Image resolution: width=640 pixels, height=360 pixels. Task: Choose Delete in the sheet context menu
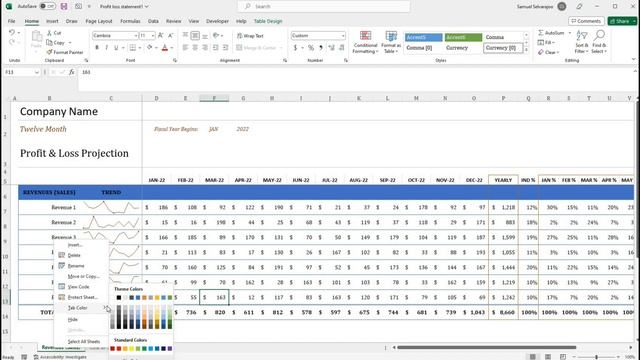(74, 255)
